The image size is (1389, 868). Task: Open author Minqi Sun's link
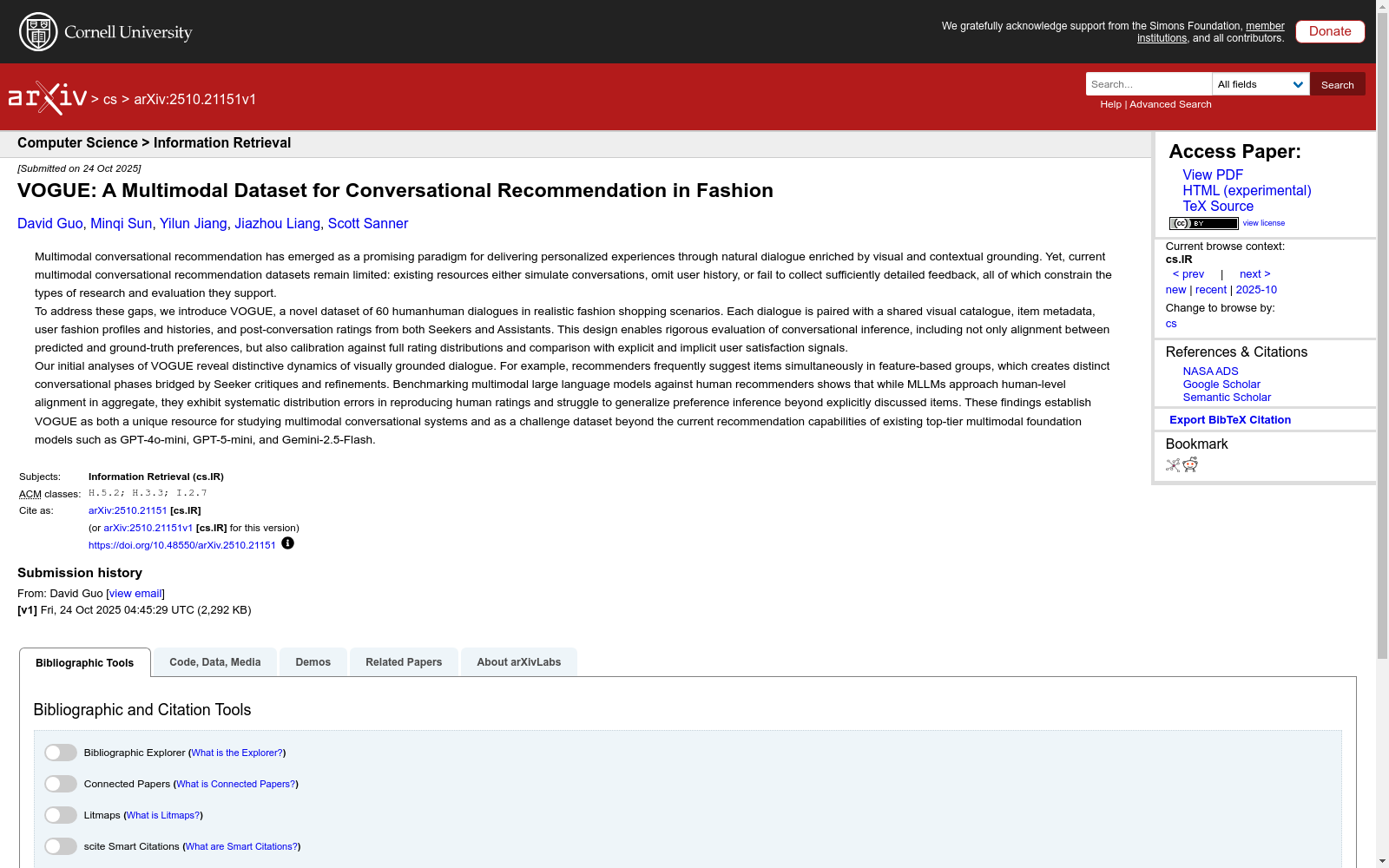tap(122, 223)
